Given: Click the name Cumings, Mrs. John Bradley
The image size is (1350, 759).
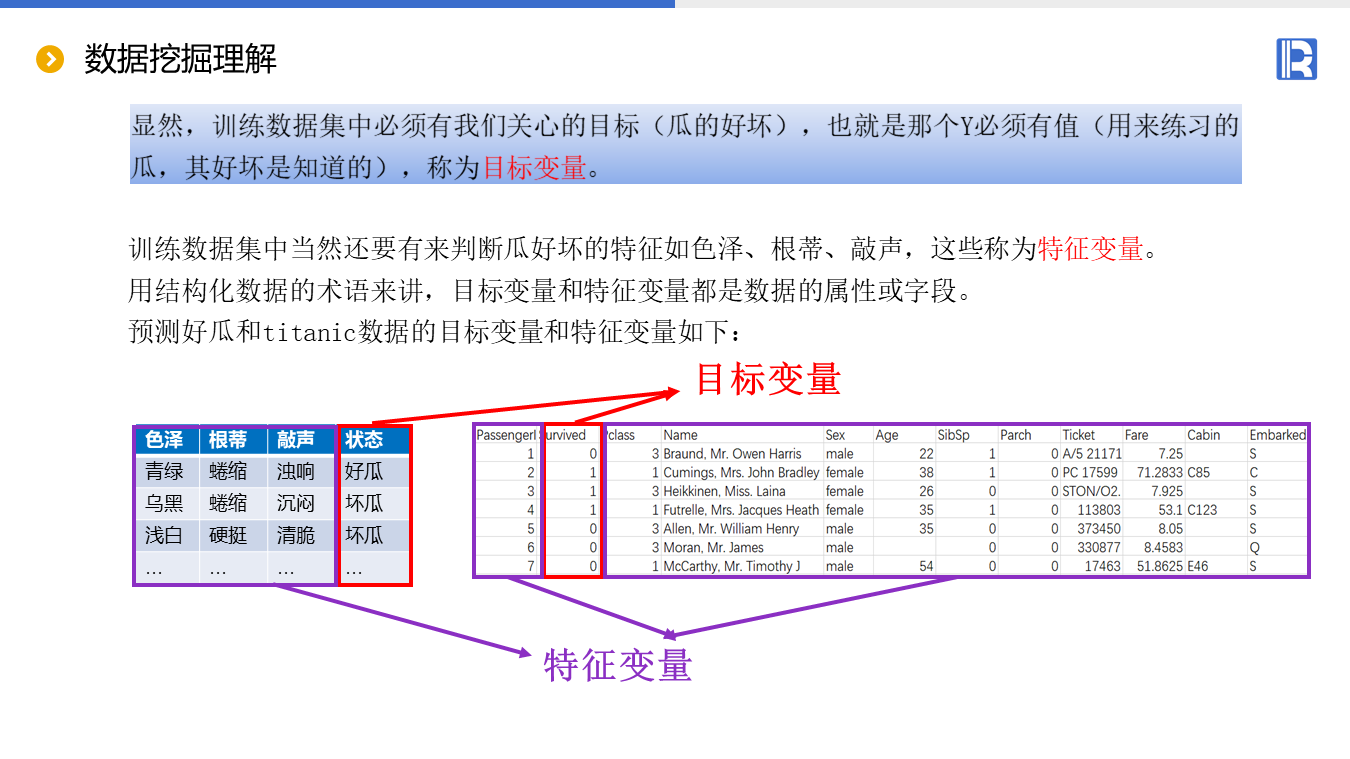Looking at the screenshot, I should [x=741, y=472].
